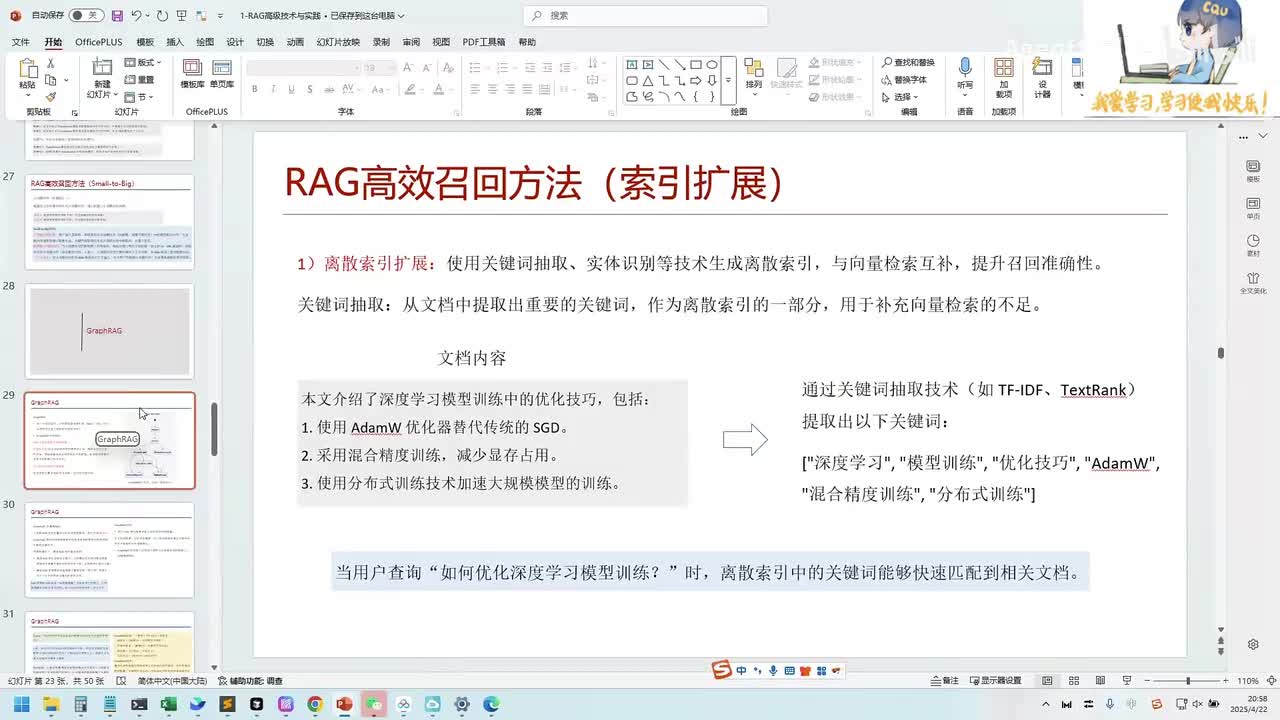This screenshot has width=1280, height=720.
Task: Click Display Settings (显示器设置) in status bar
Action: click(x=995, y=680)
